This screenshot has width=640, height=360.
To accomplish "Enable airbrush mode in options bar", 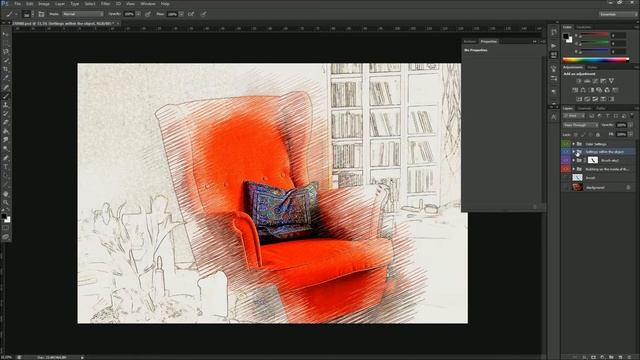I will [191, 14].
